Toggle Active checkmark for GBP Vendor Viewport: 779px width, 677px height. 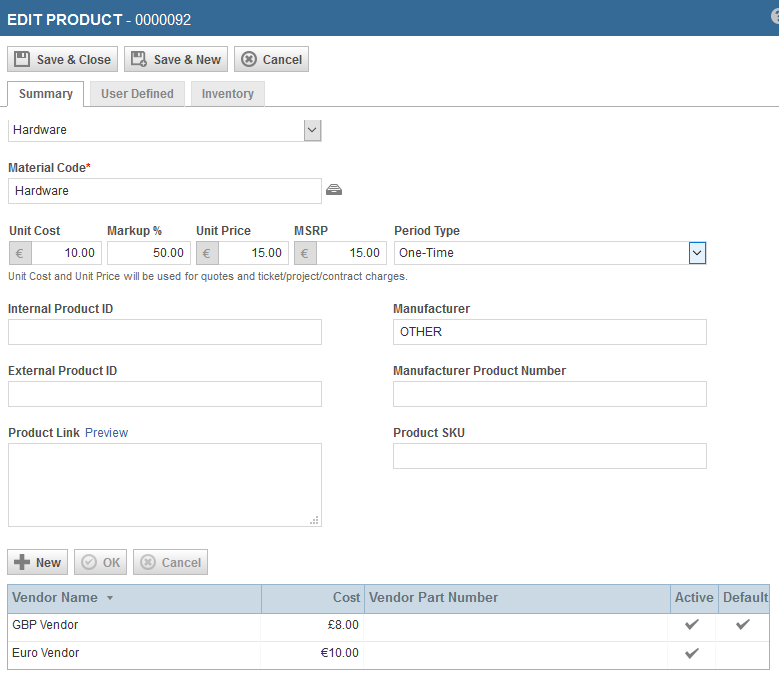[x=691, y=625]
